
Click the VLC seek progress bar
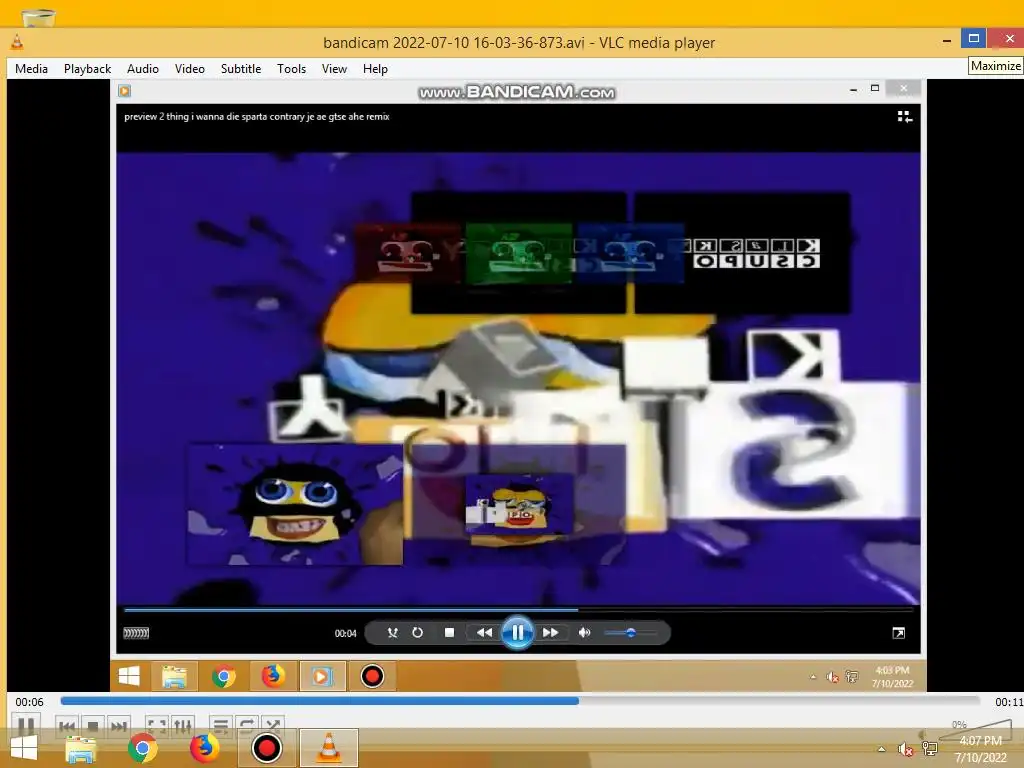(x=520, y=701)
